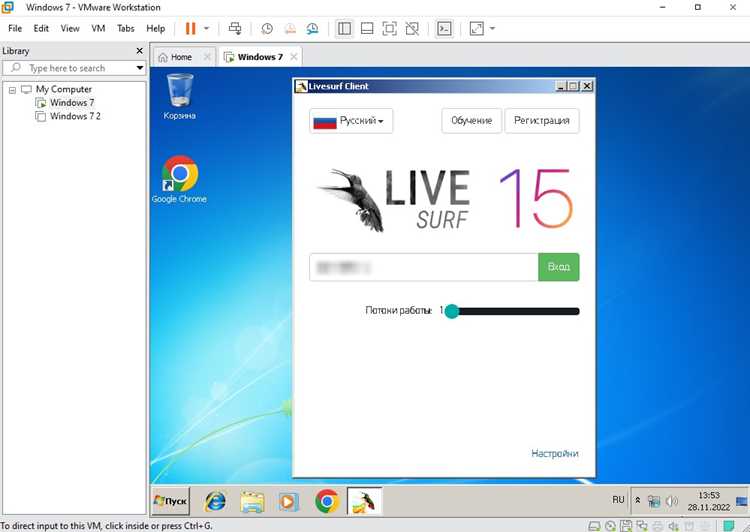The width and height of the screenshot is (750, 532).
Task: Open the snapshot manager toolbar icon
Action: coord(312,29)
